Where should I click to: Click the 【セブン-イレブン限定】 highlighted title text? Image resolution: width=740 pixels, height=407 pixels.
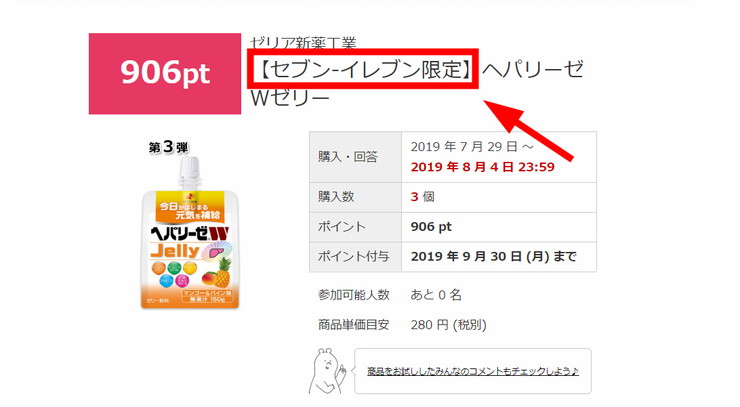pyautogui.click(x=363, y=69)
